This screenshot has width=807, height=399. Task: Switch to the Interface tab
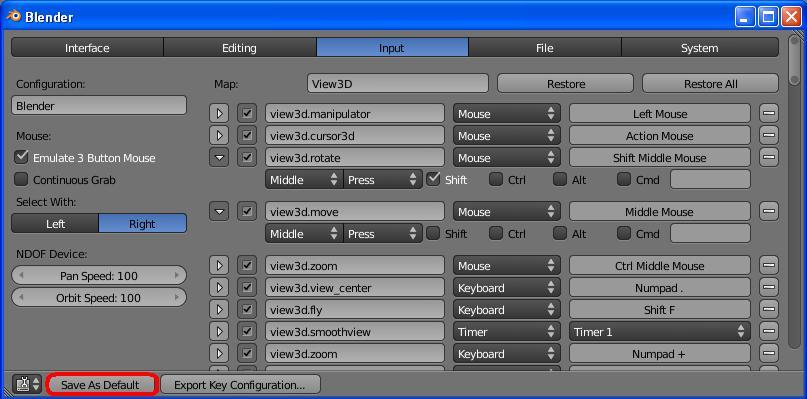coord(87,47)
